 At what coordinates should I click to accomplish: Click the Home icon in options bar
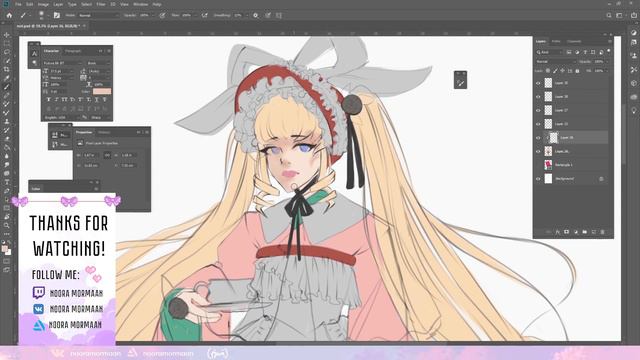(9, 15)
